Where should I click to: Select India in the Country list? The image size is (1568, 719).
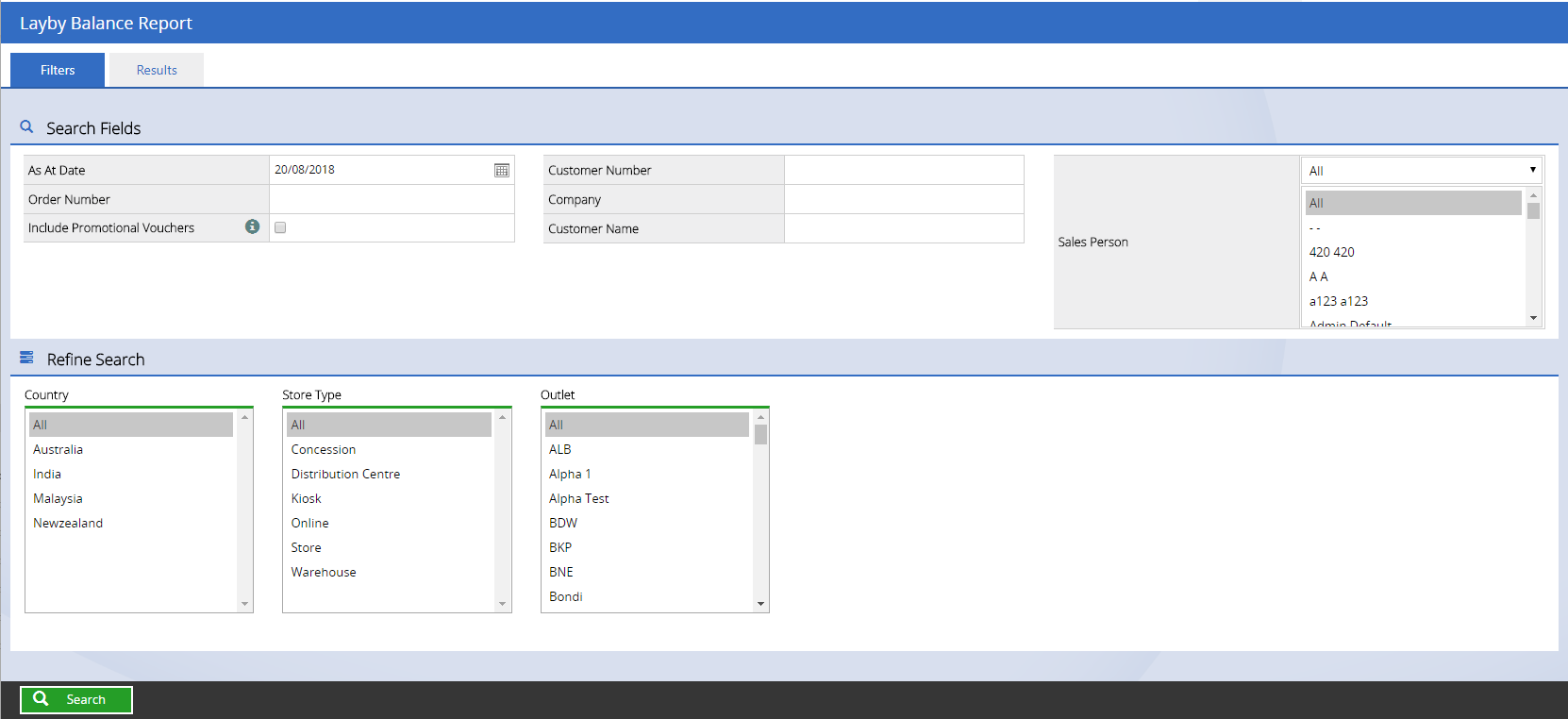pyautogui.click(x=131, y=474)
